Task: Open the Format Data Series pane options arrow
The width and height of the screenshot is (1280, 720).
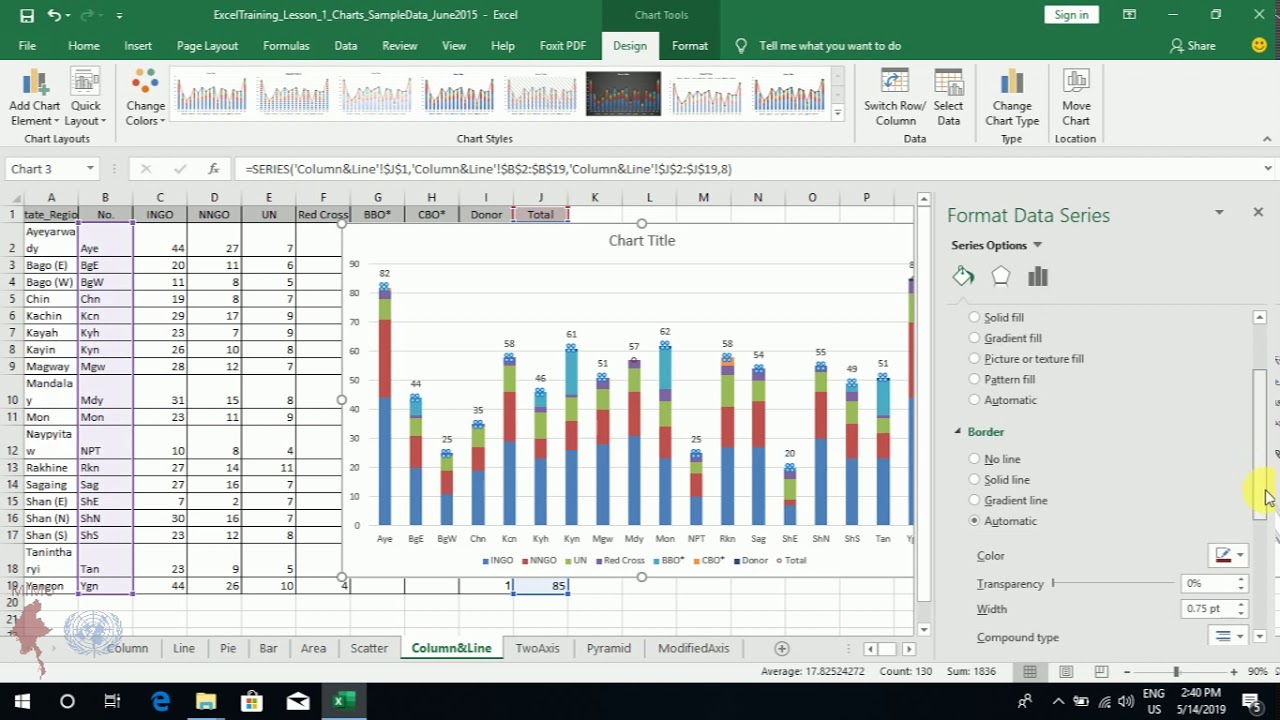Action: click(1219, 212)
